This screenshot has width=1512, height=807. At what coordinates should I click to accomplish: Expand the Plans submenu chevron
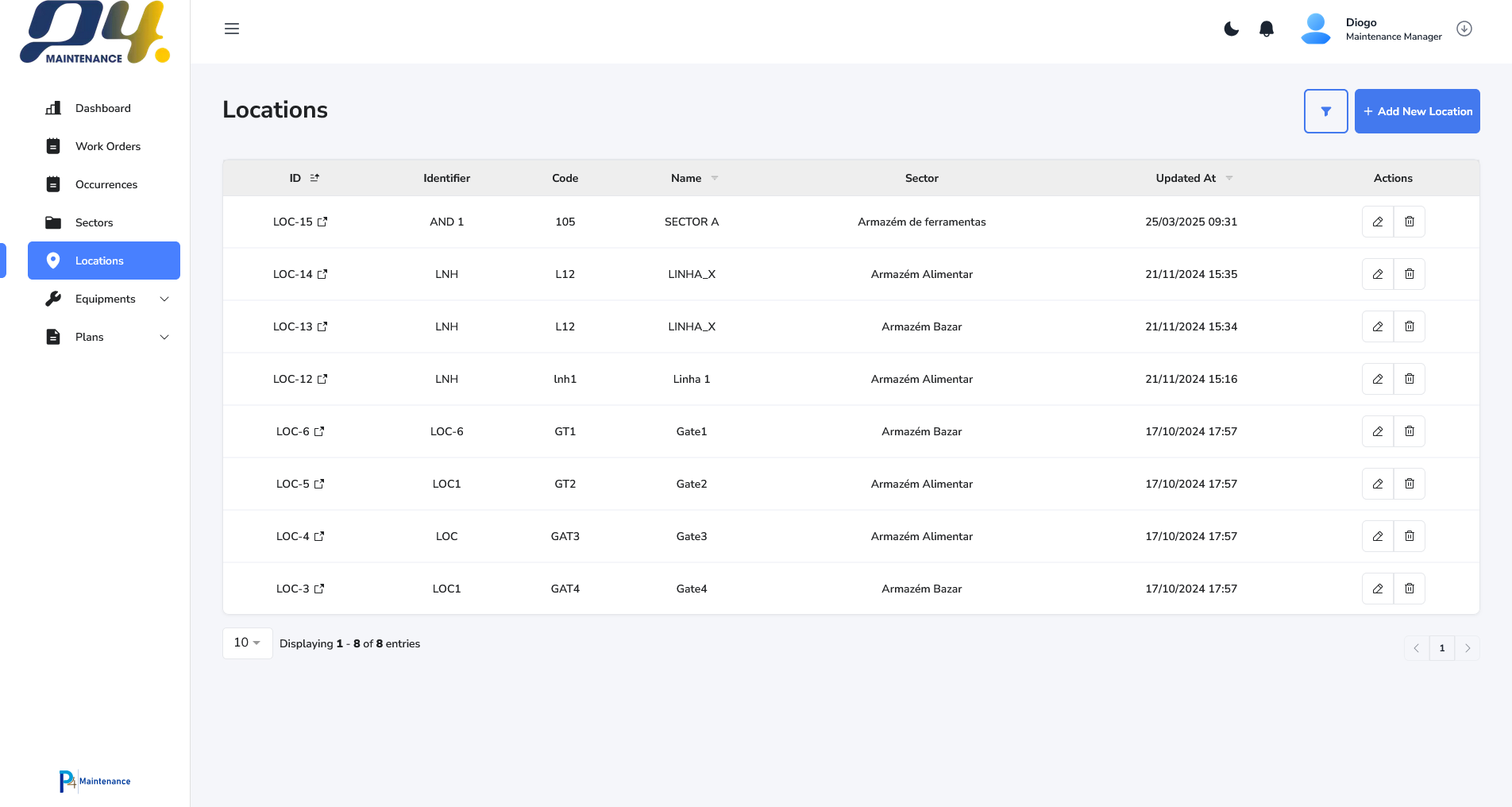click(x=164, y=337)
